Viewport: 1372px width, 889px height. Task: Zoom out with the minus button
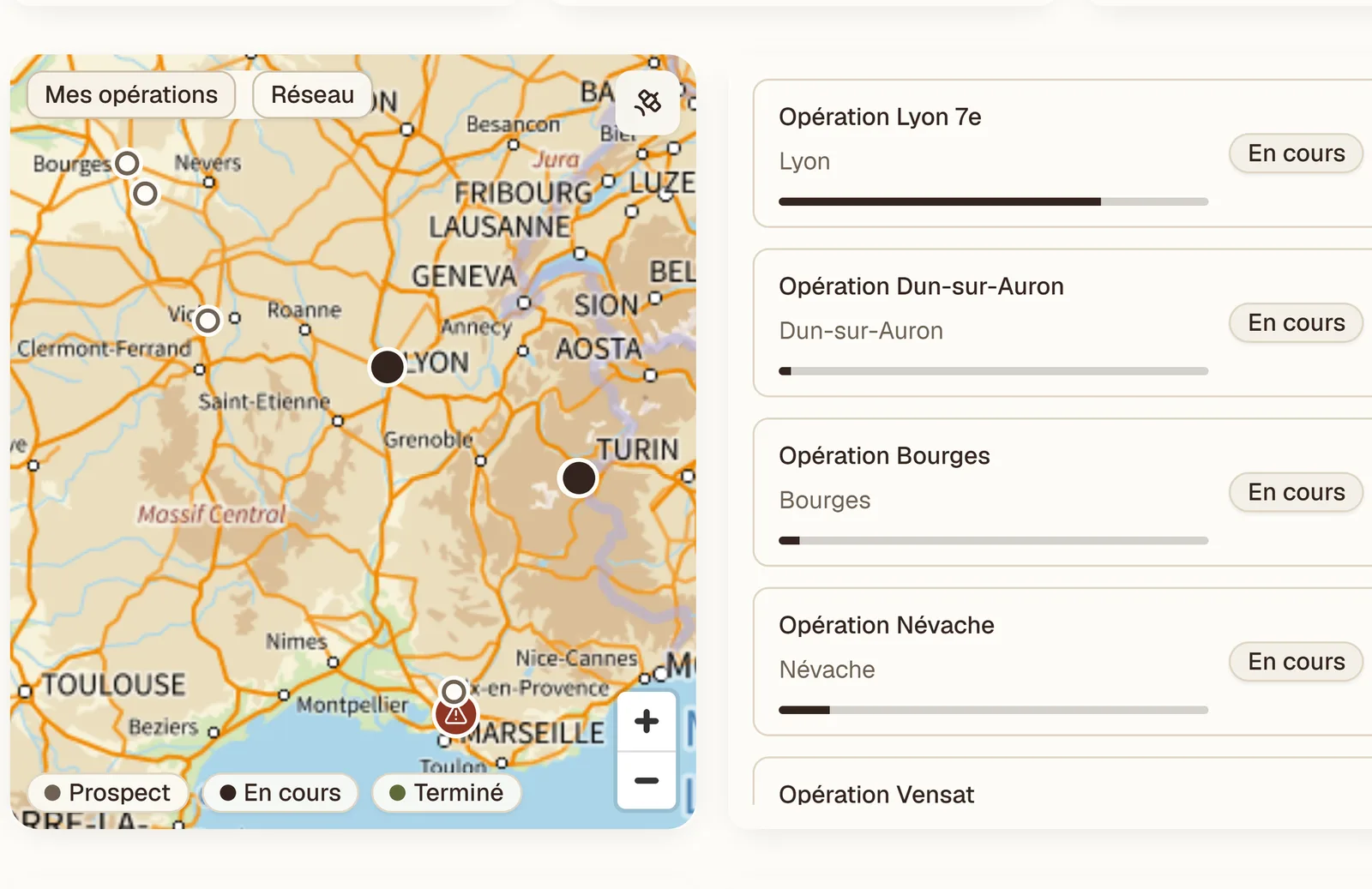[x=647, y=781]
